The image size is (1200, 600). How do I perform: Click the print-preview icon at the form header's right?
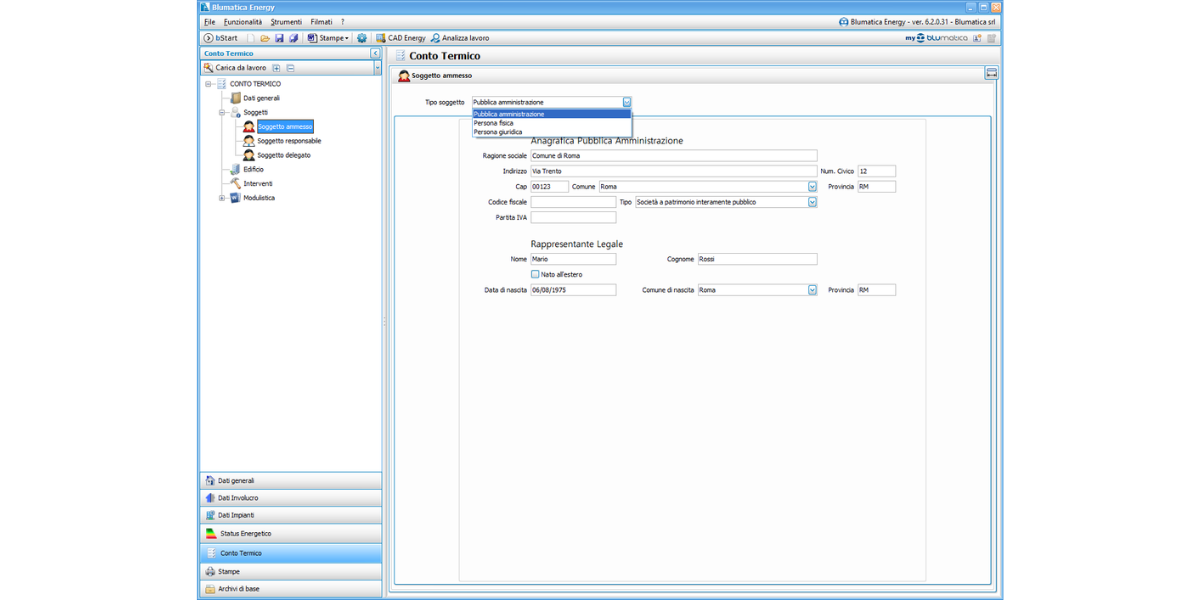991,73
